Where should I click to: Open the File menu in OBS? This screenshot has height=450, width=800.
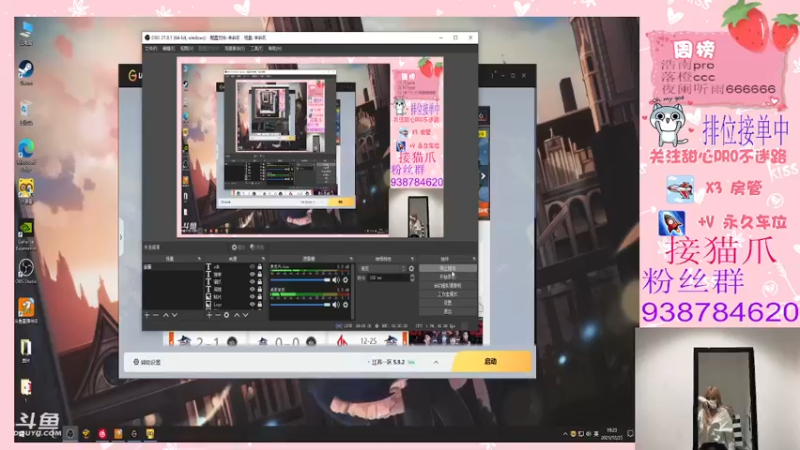coord(151,48)
